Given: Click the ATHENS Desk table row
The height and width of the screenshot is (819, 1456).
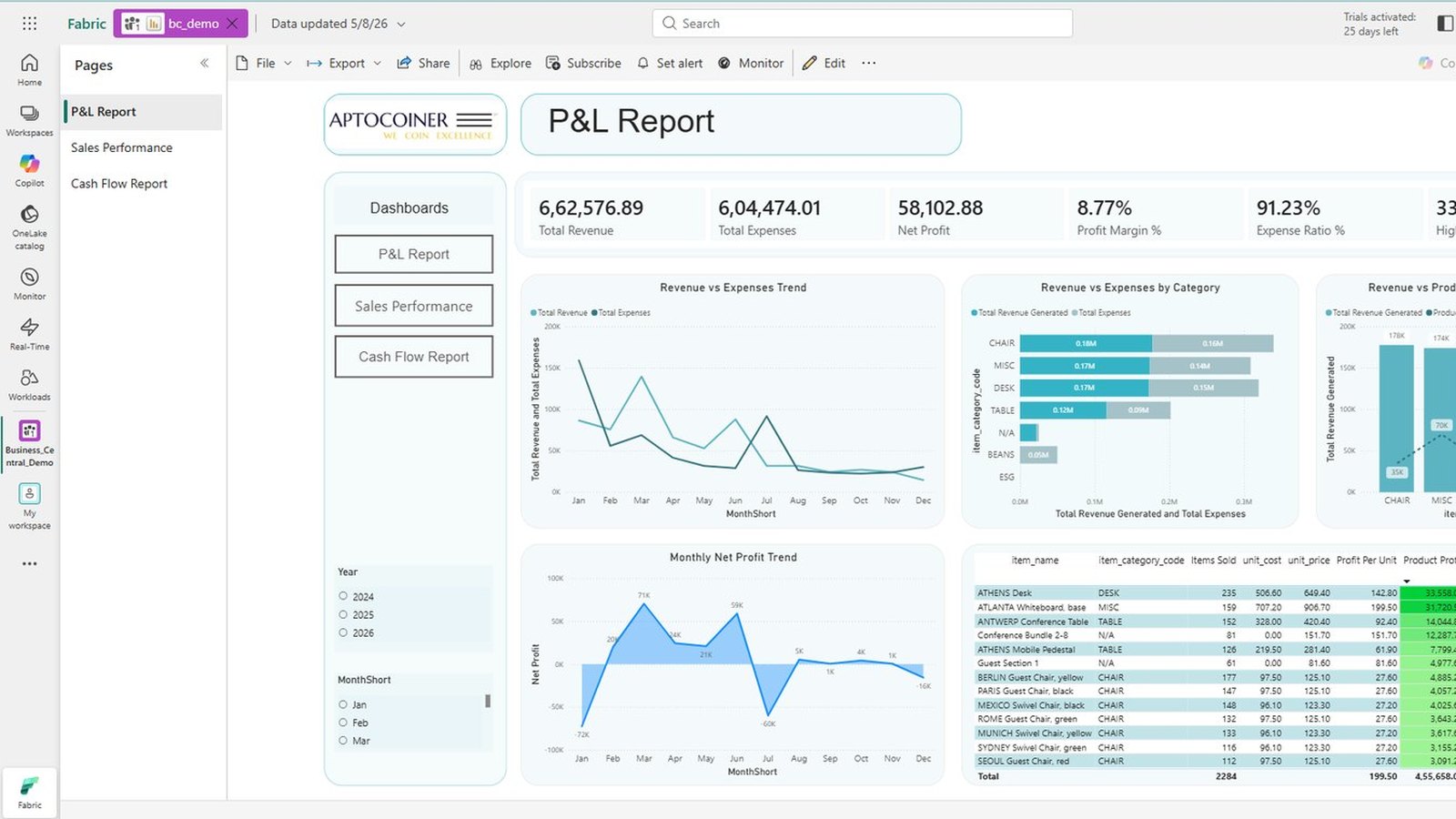Looking at the screenshot, I should 1215,592.
